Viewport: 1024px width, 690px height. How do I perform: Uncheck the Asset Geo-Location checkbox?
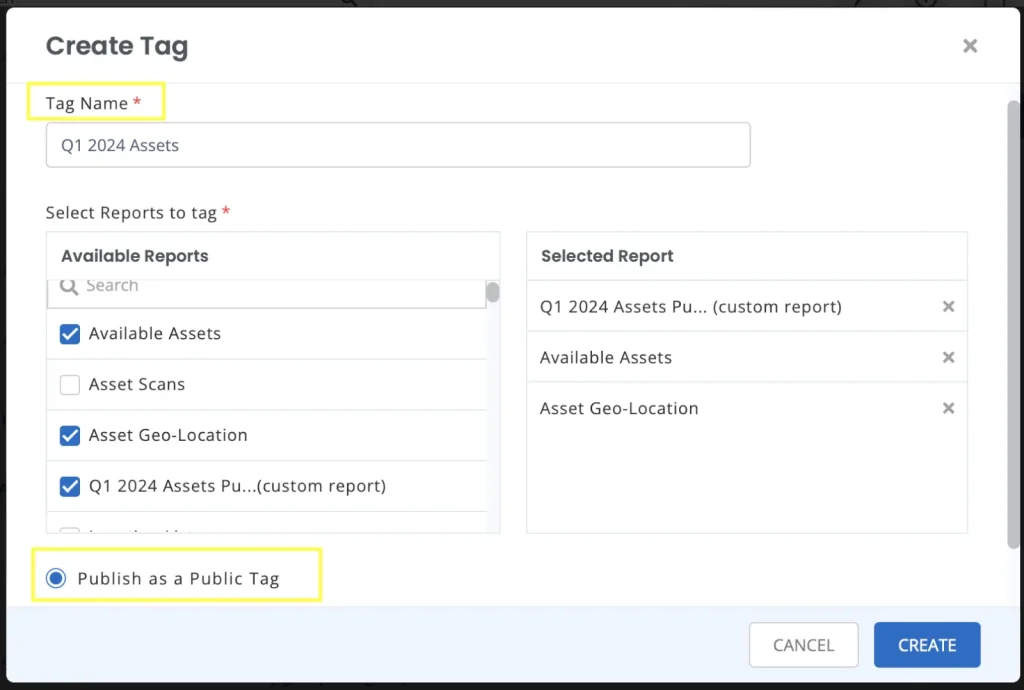(x=70, y=435)
